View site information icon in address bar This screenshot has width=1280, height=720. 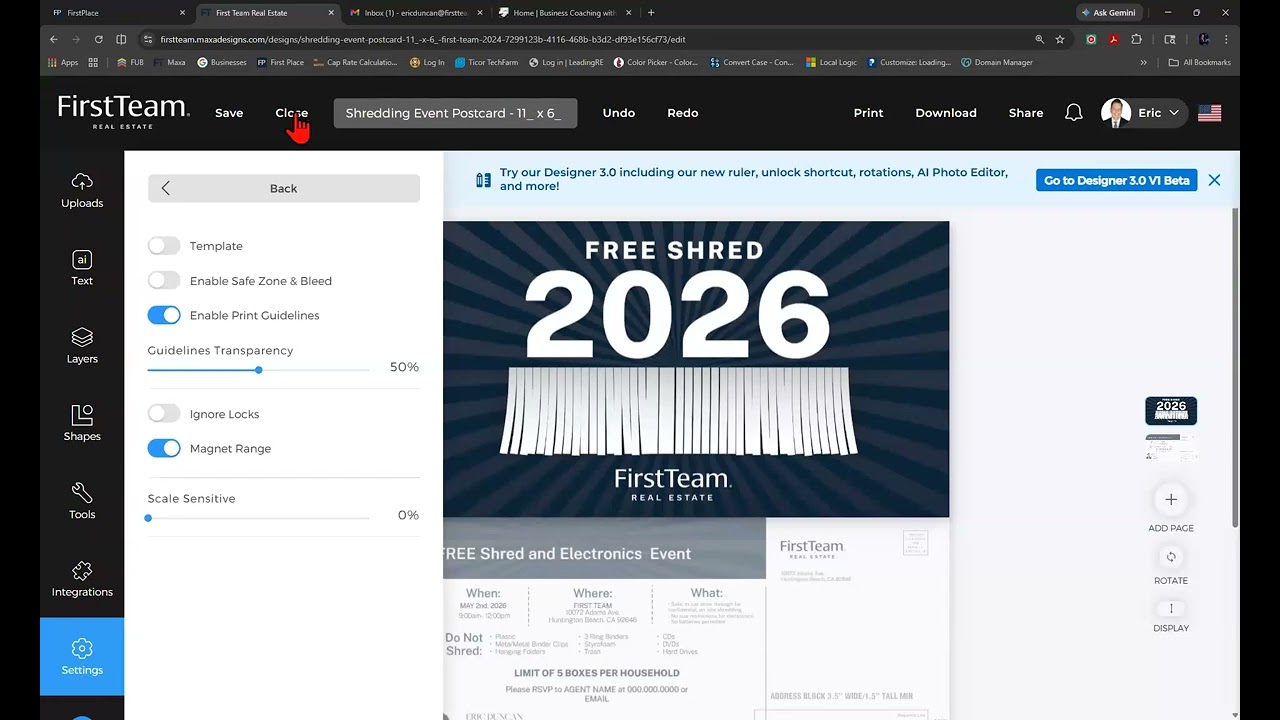[148, 39]
